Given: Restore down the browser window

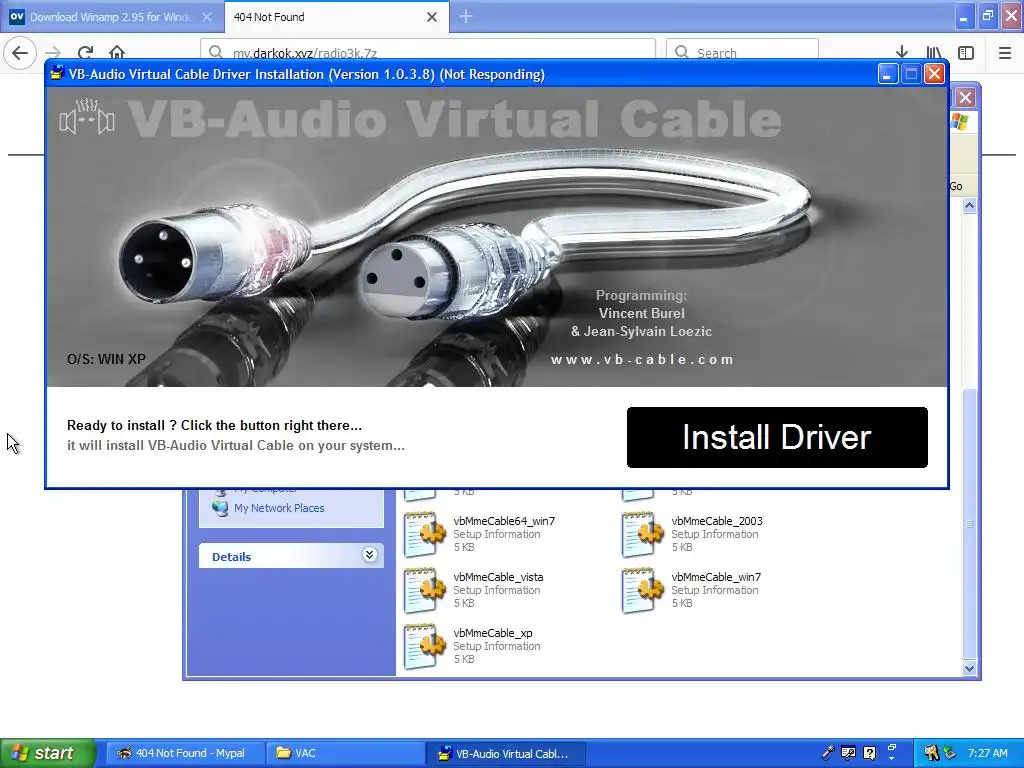Looking at the screenshot, I should [x=987, y=16].
